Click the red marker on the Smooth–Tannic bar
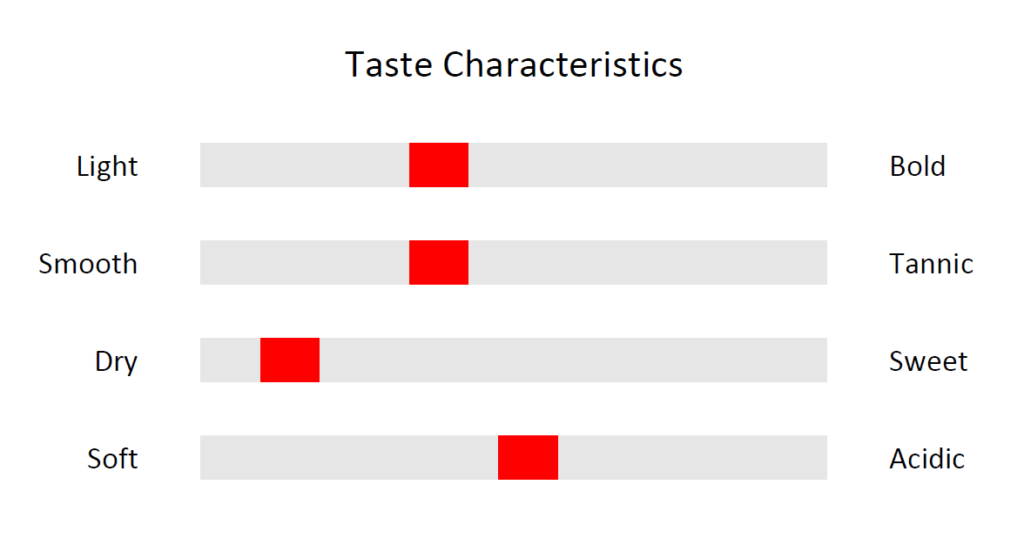The width and height of the screenshot is (1024, 552). coord(439,262)
